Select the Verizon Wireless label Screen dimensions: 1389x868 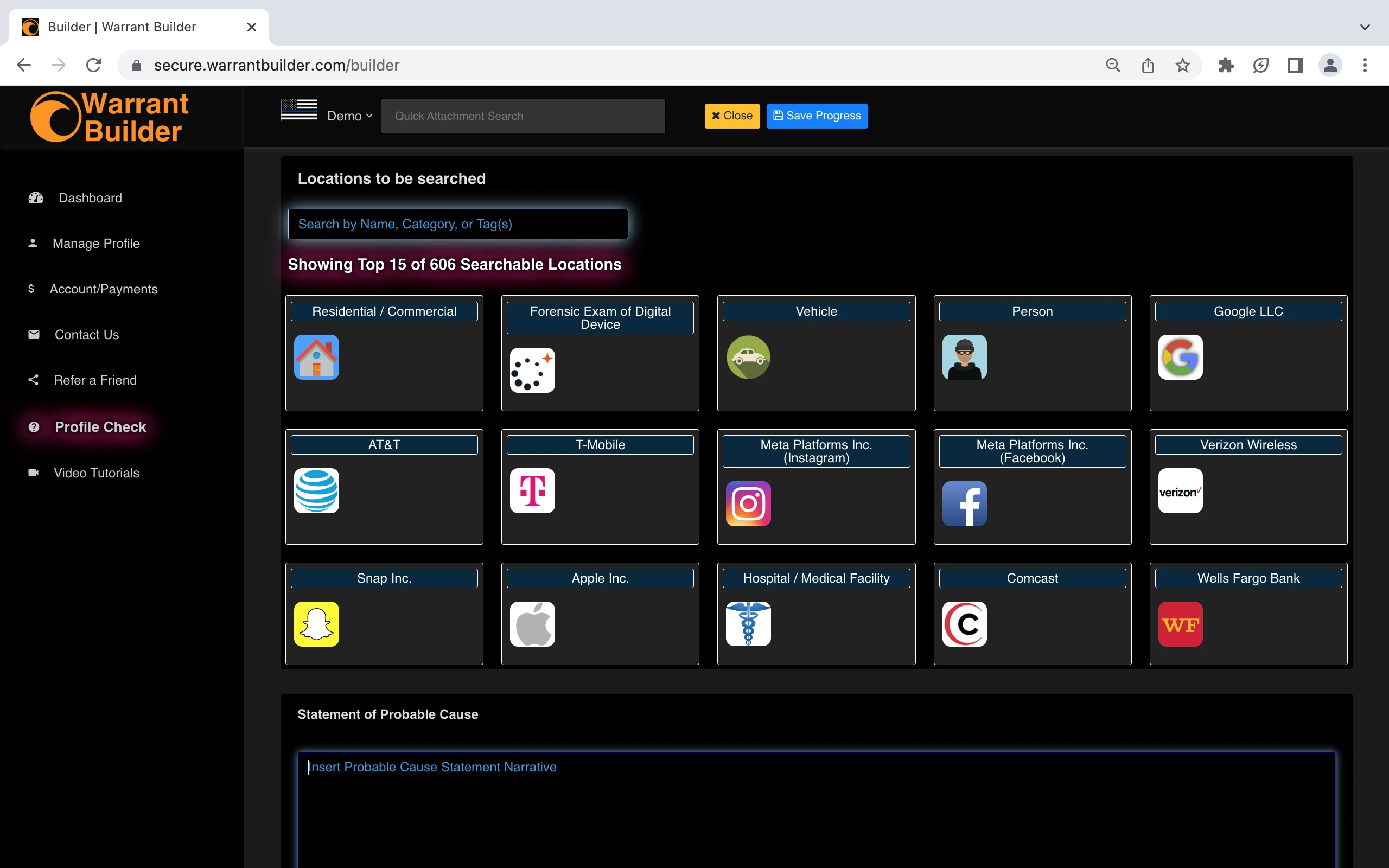[1248, 445]
